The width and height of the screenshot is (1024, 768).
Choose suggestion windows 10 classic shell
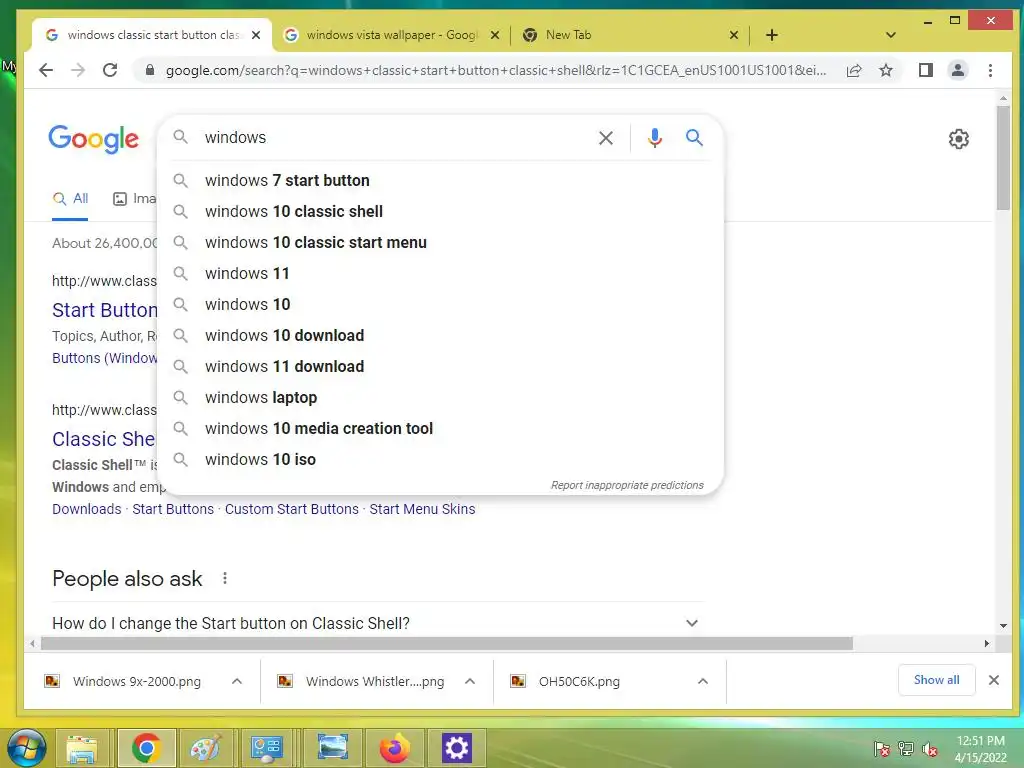440,212
